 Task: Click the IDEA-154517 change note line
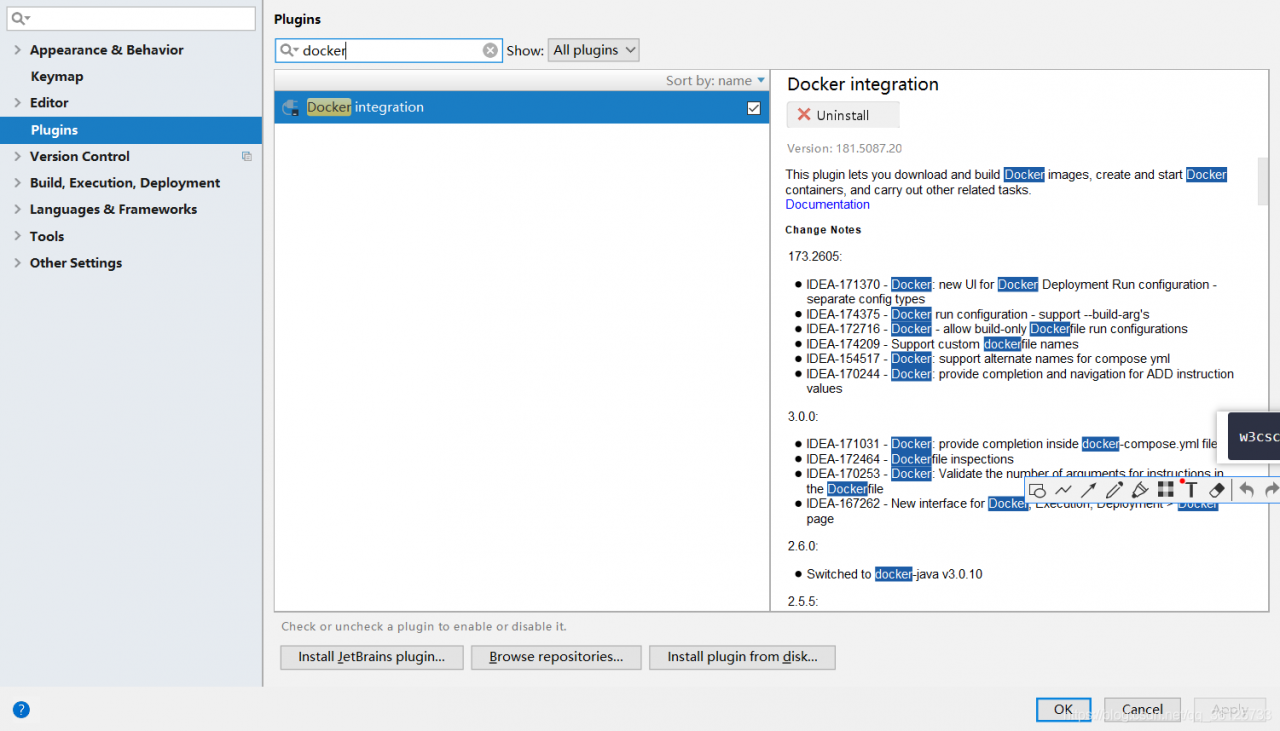coord(988,359)
